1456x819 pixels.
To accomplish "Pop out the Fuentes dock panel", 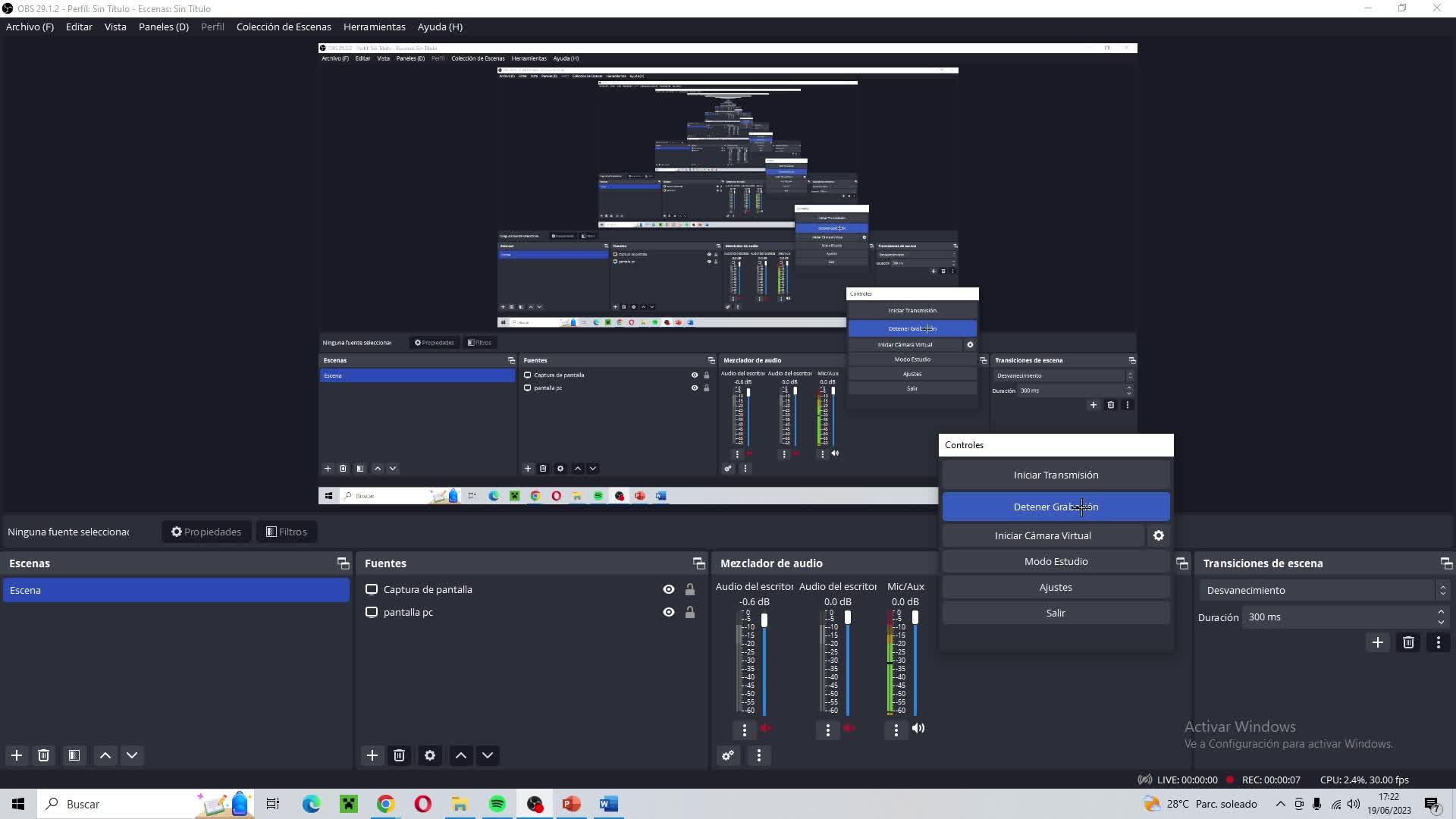I will pos(698,563).
